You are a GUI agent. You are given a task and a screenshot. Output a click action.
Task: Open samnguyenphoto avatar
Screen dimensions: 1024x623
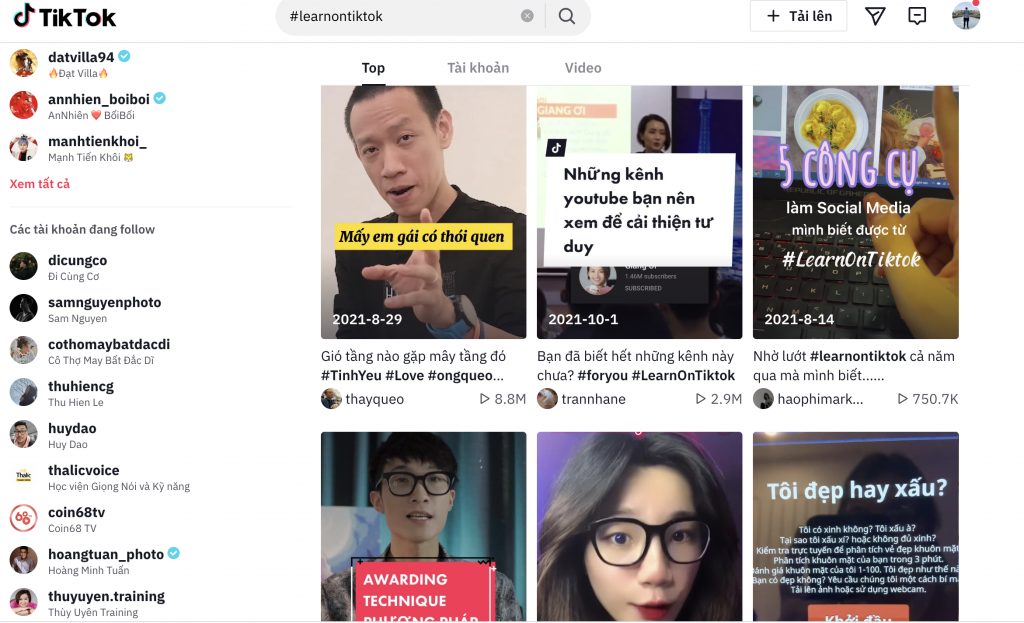[x=24, y=308]
